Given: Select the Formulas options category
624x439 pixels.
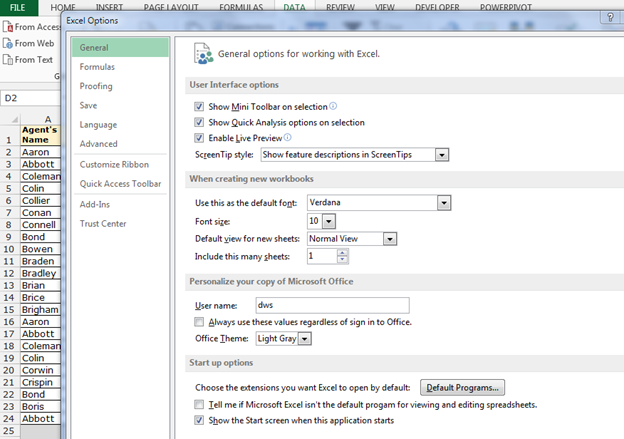Looking at the screenshot, I should pos(120,67).
